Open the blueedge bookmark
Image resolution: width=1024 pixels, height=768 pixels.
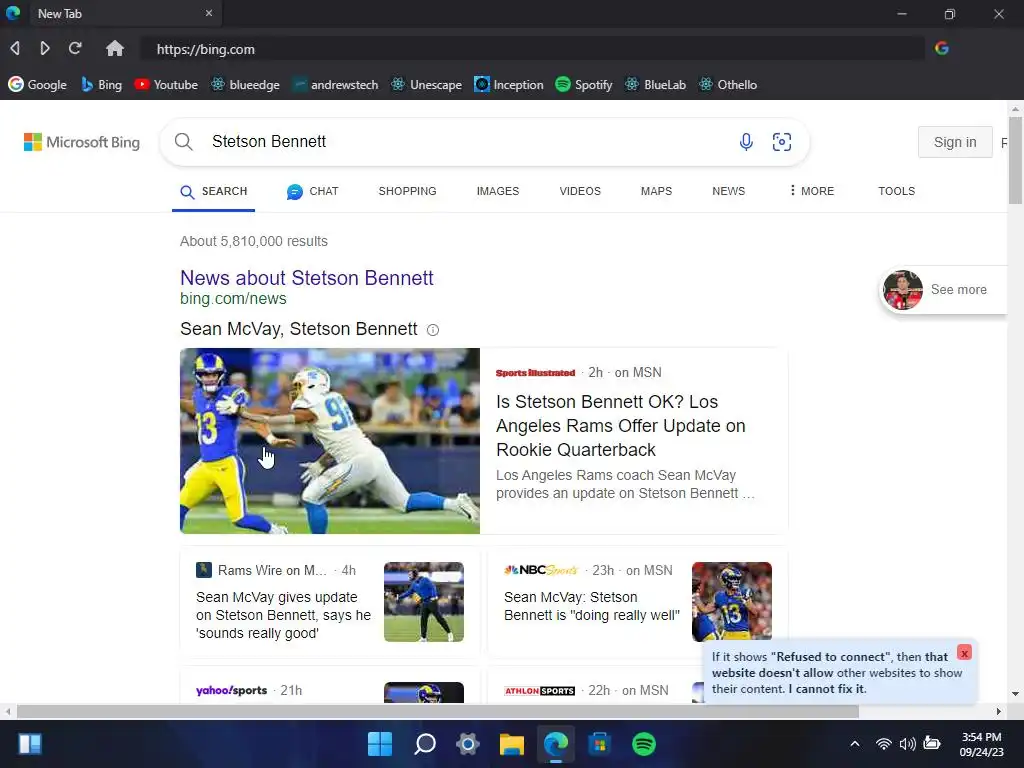click(x=245, y=84)
